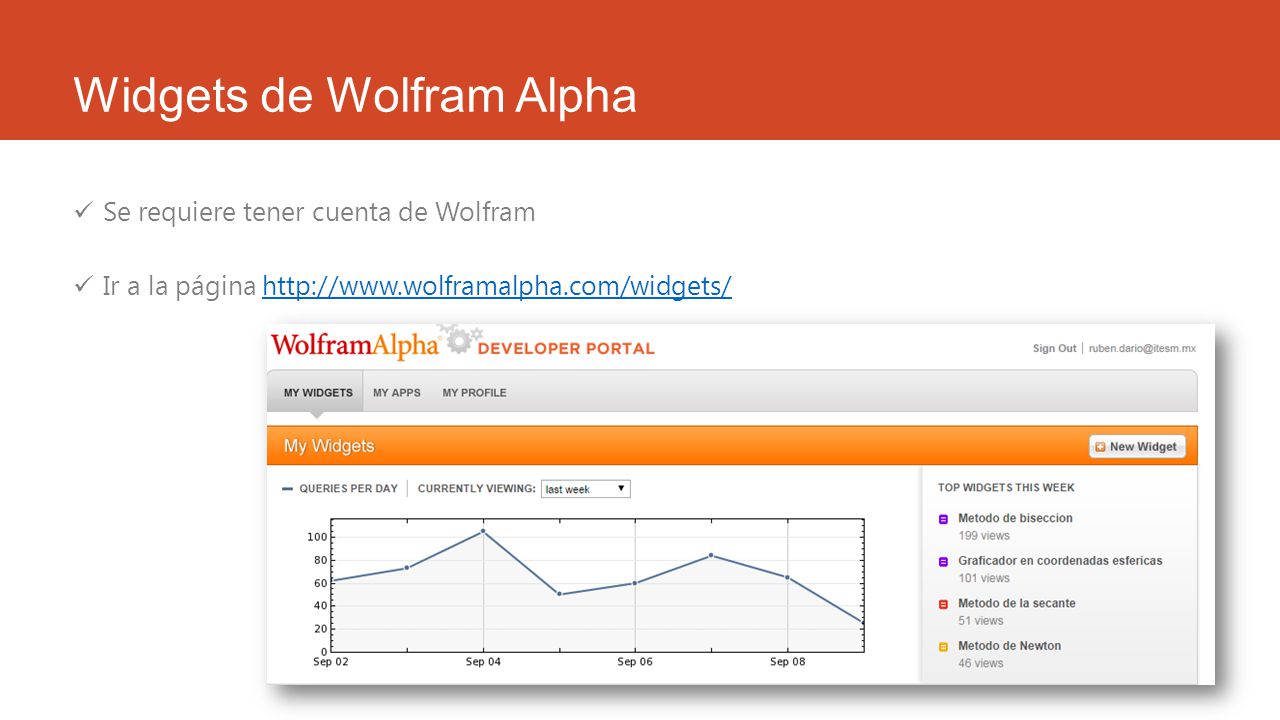Click the Sep 08 axis label
The image size is (1280, 720).
point(787,662)
